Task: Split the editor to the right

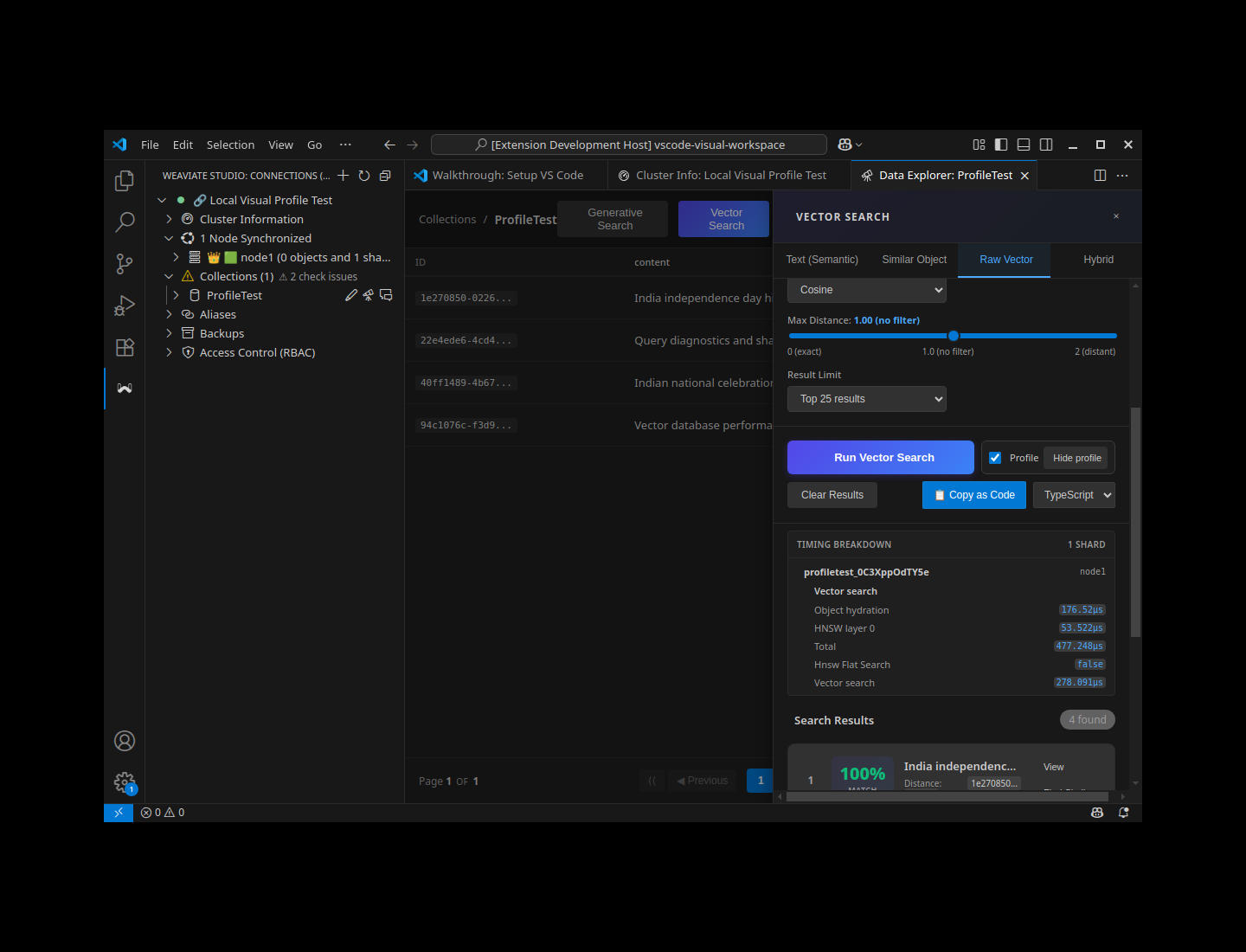Action: pyautogui.click(x=1100, y=176)
